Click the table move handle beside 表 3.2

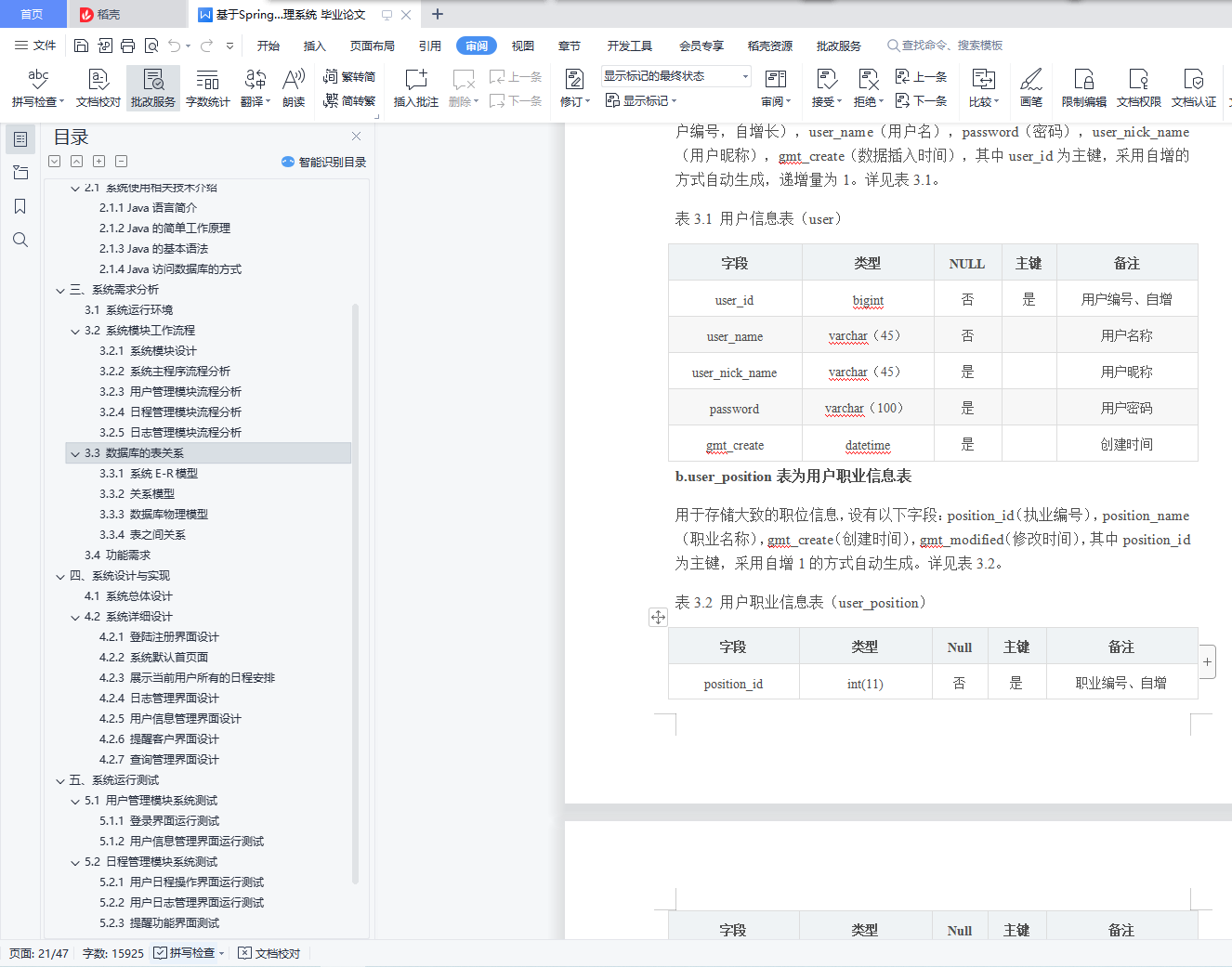[658, 618]
